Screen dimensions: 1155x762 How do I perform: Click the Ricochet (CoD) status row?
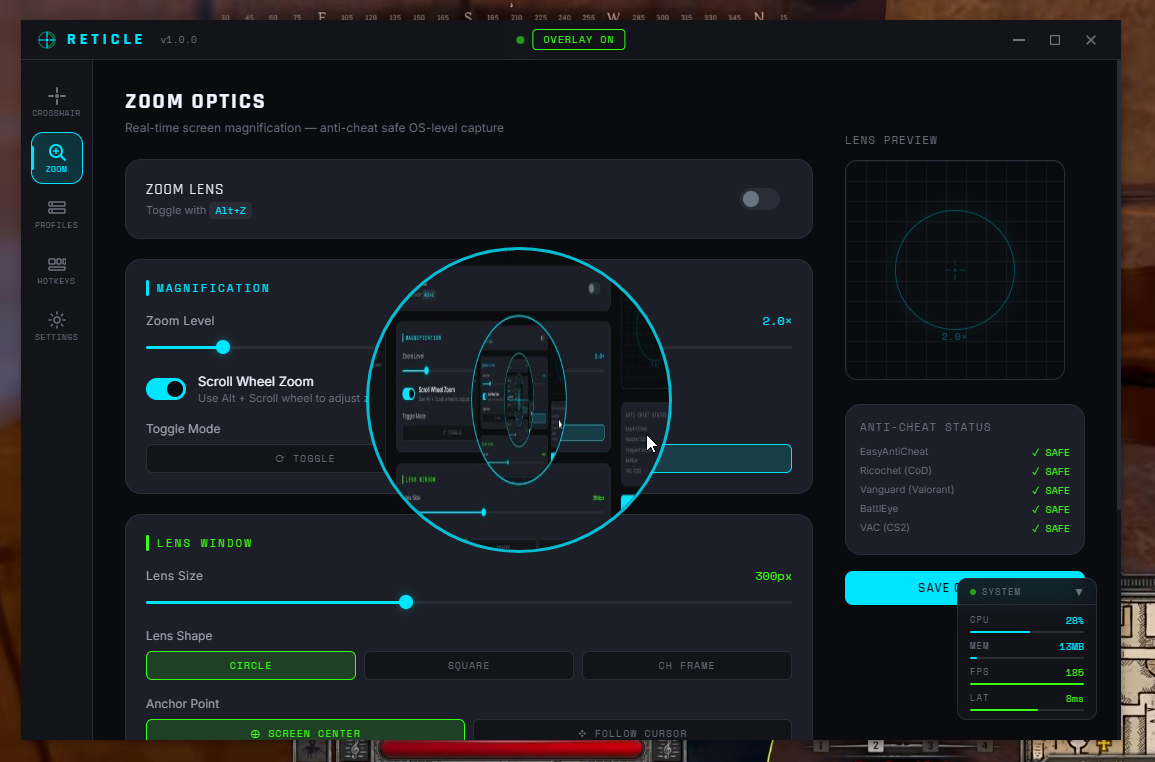point(964,471)
